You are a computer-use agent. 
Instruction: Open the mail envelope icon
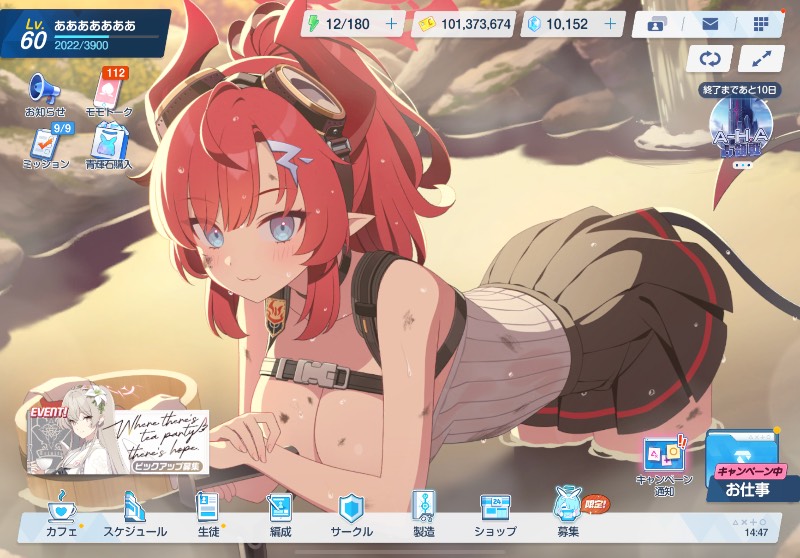click(x=710, y=23)
